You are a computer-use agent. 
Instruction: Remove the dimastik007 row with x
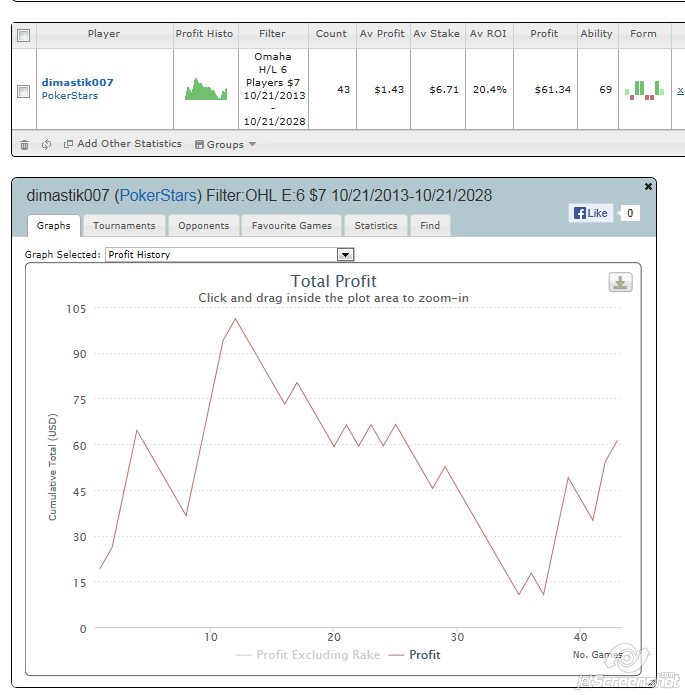point(680,90)
